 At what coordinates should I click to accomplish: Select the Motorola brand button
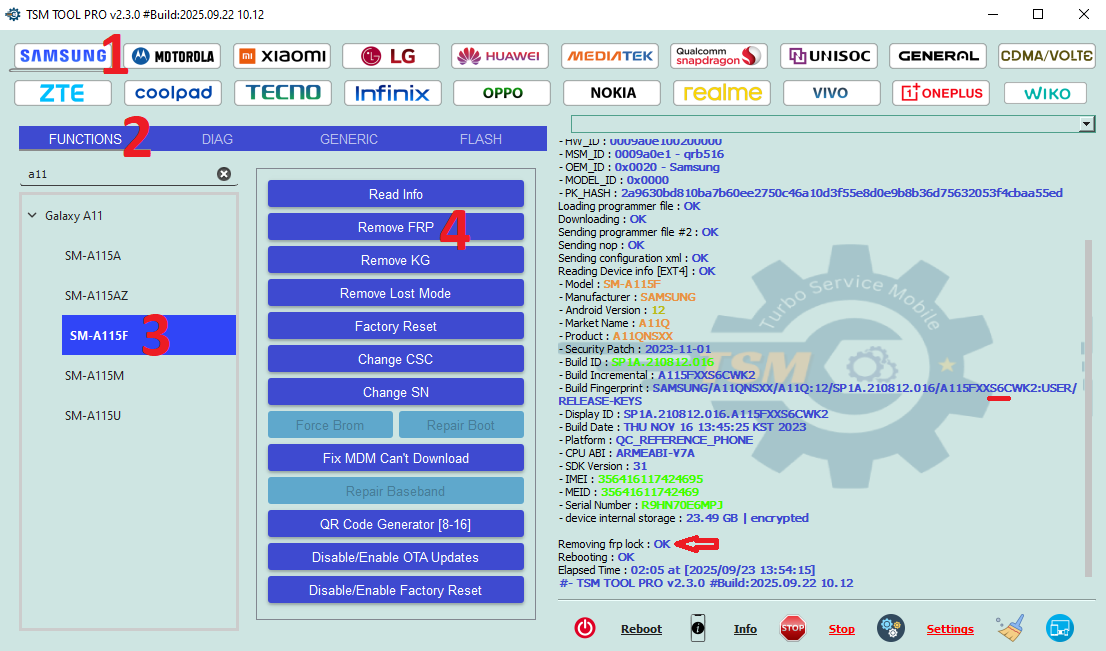point(172,56)
